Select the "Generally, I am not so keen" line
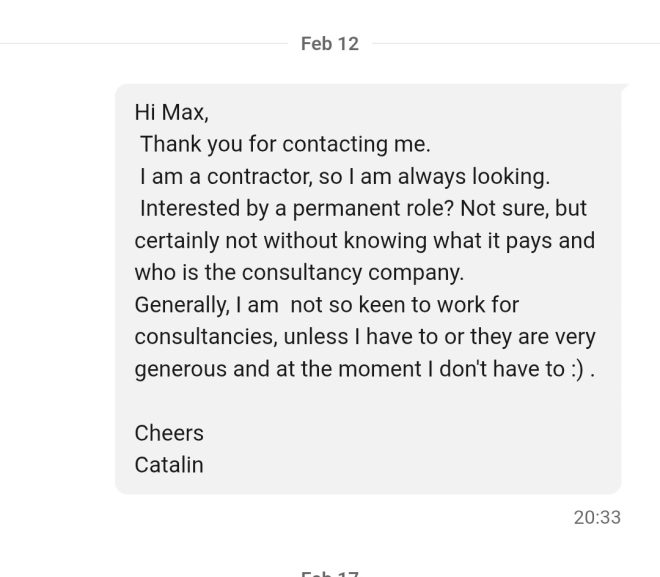This screenshot has height=577, width=660. (326, 304)
